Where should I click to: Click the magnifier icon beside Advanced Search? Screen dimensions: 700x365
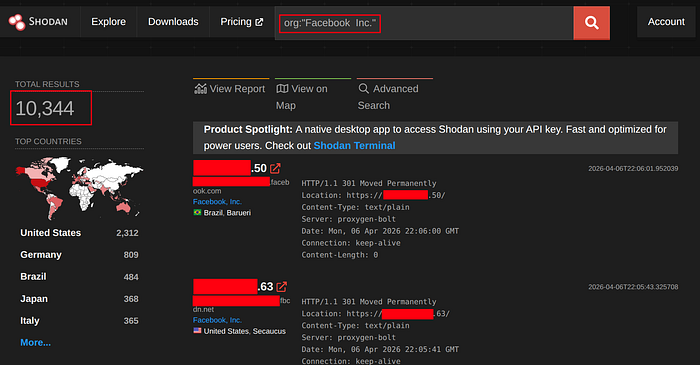tap(363, 88)
